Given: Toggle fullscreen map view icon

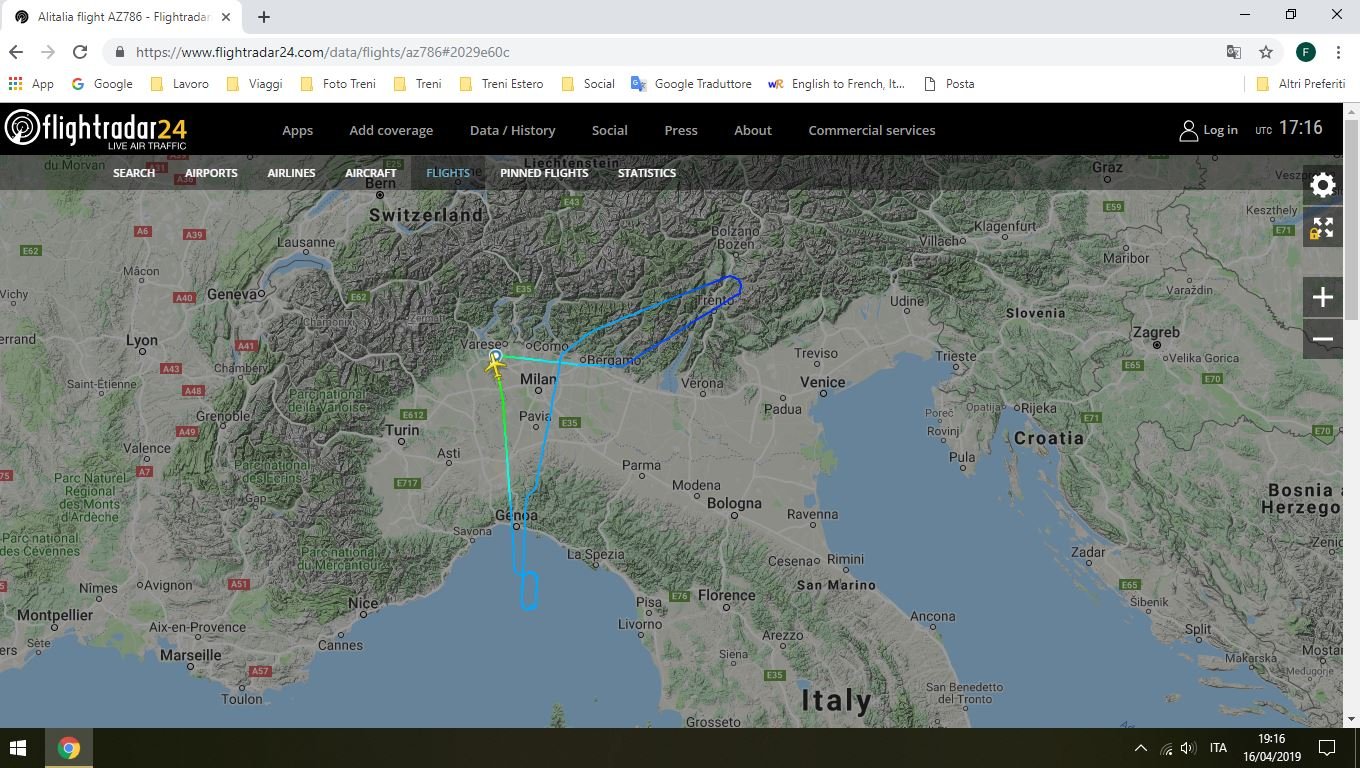Looking at the screenshot, I should 1322,229.
